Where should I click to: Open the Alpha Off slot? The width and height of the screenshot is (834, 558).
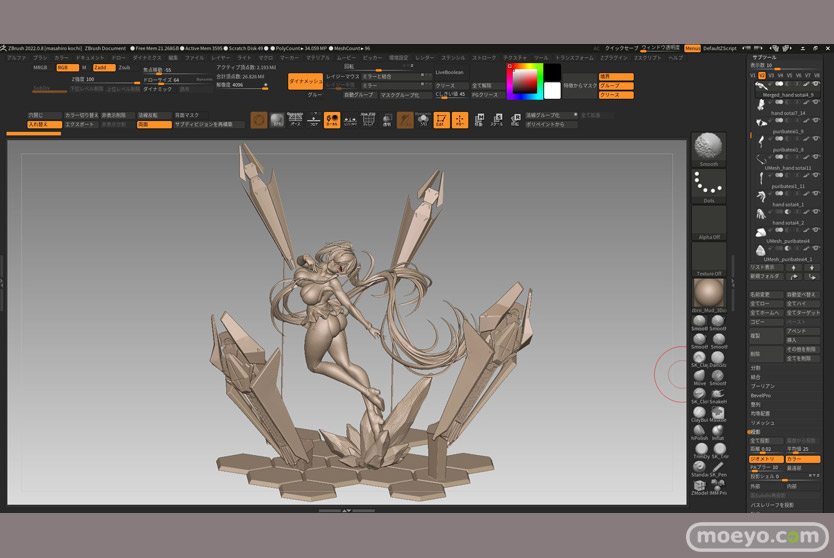708,224
